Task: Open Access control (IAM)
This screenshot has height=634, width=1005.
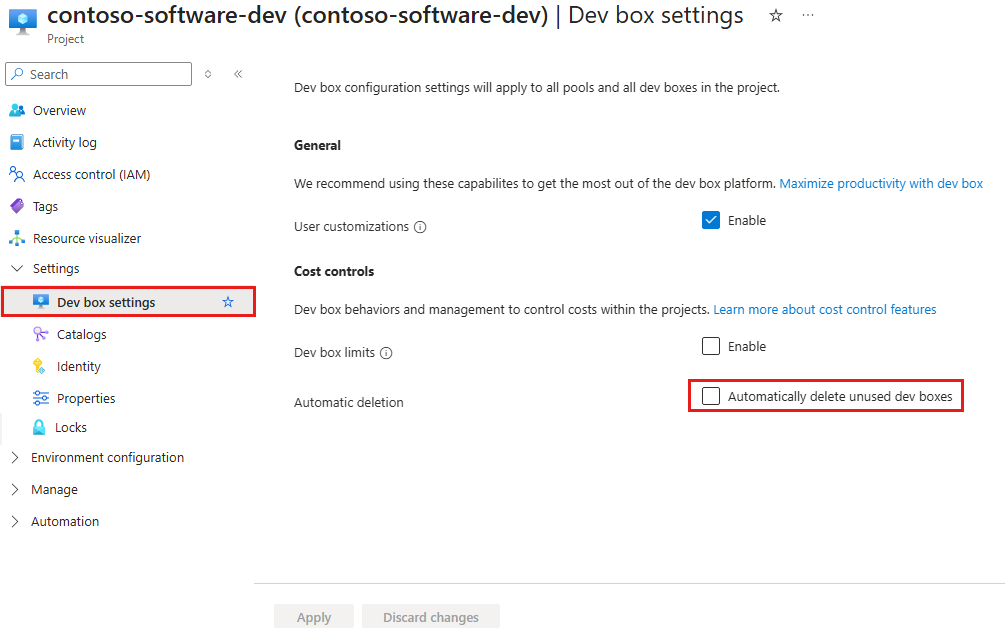Action: [18, 174]
